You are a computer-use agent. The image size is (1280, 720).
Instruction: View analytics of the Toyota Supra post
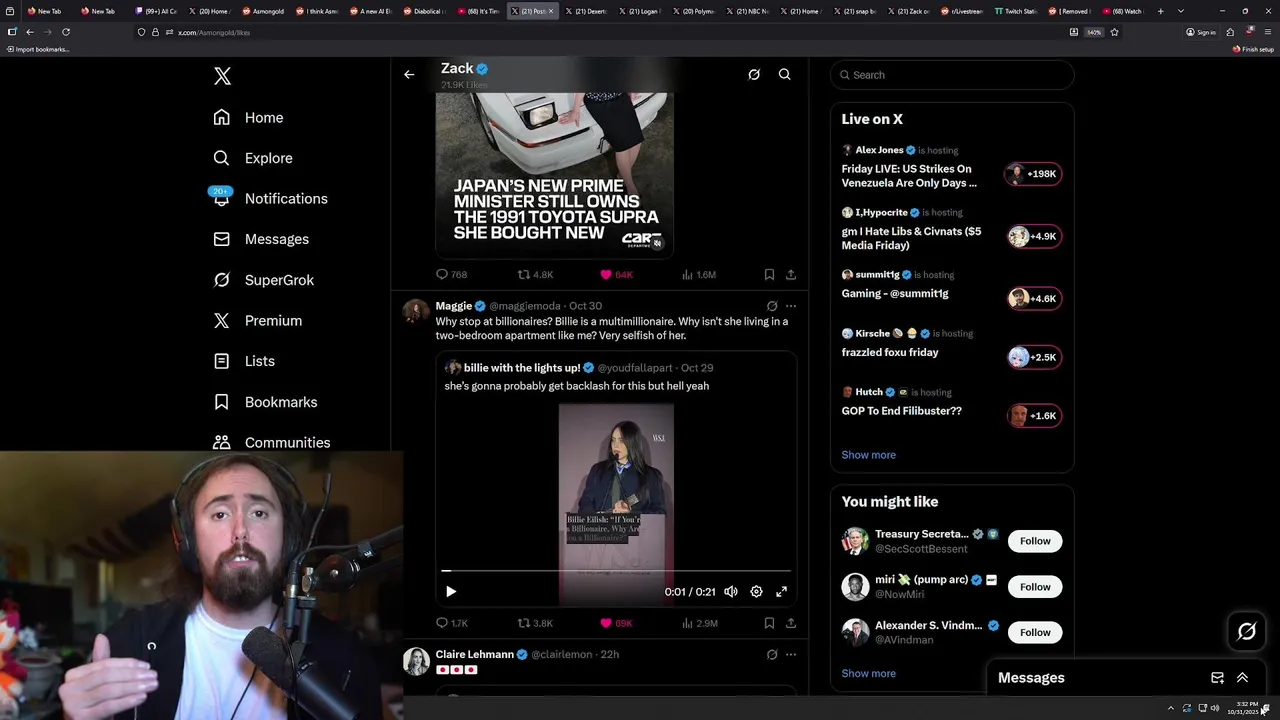click(x=699, y=274)
